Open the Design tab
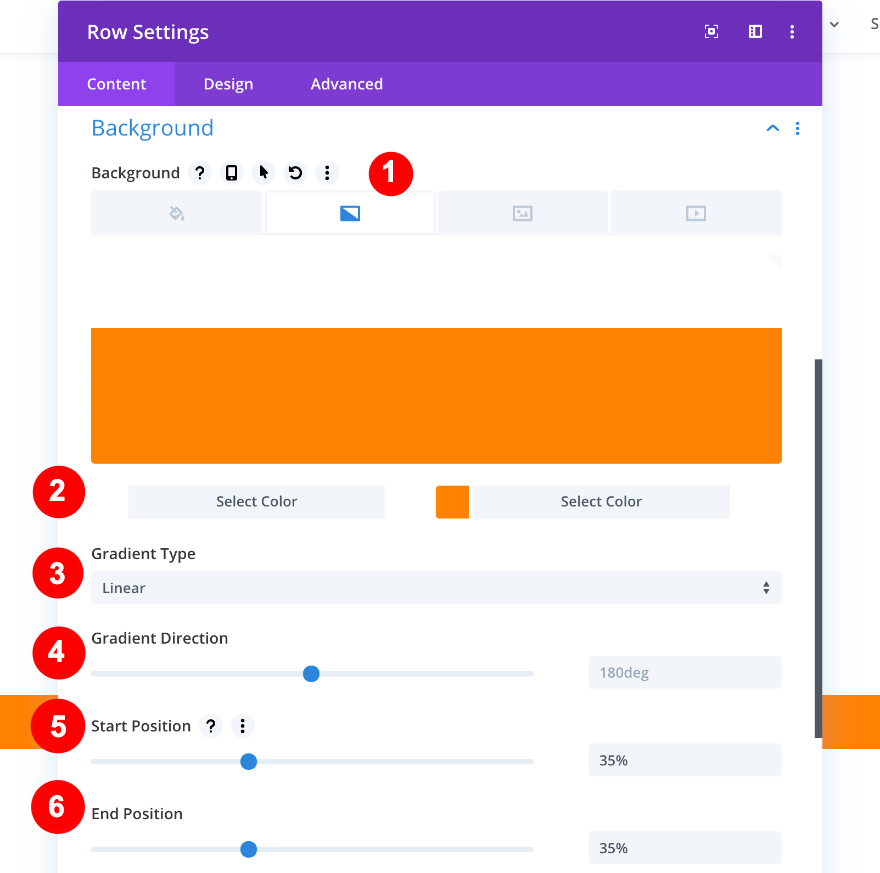Viewport: 880px width, 873px height. [228, 84]
